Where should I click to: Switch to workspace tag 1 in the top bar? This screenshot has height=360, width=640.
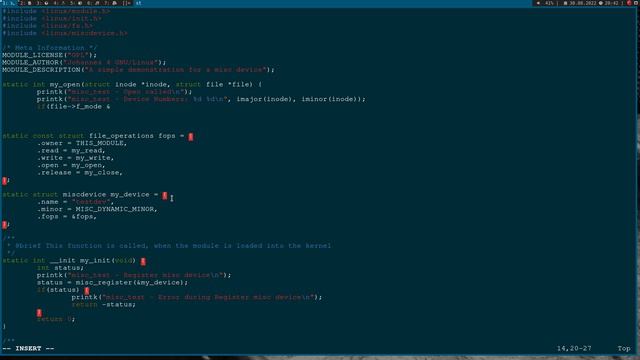coord(8,3)
